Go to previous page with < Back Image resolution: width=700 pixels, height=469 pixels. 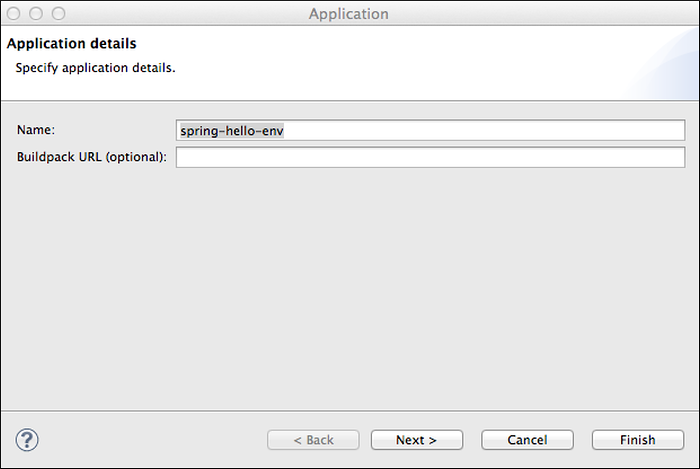[x=313, y=440]
